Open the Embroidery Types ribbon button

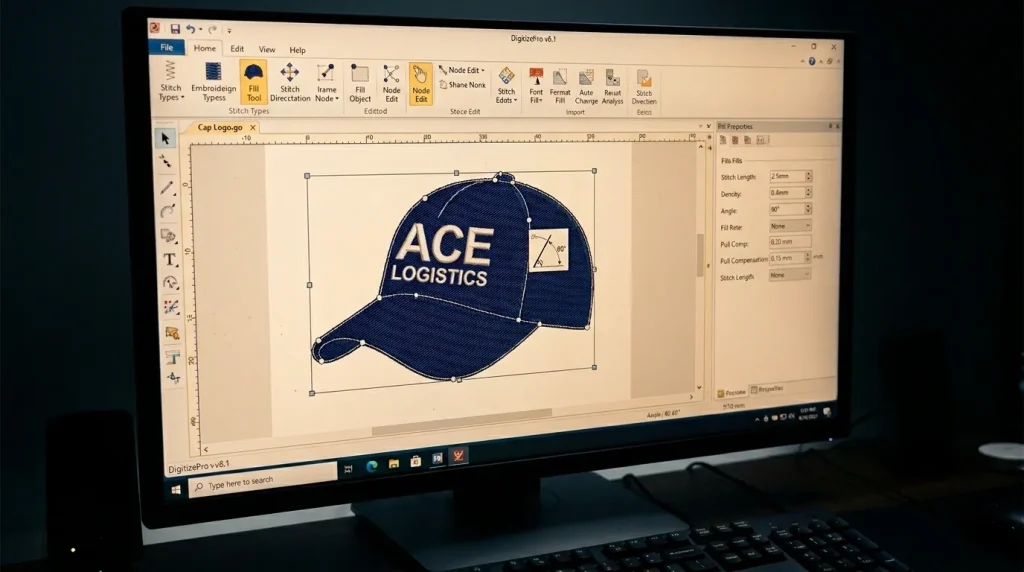click(214, 82)
